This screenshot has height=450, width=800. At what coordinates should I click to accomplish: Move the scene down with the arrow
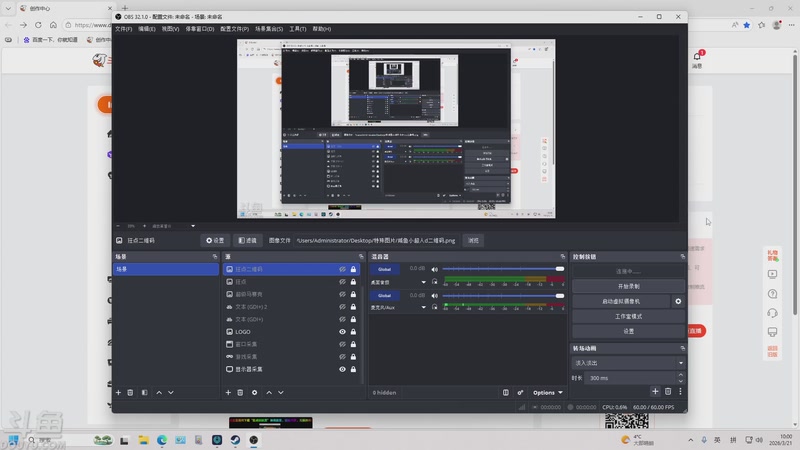[171, 392]
